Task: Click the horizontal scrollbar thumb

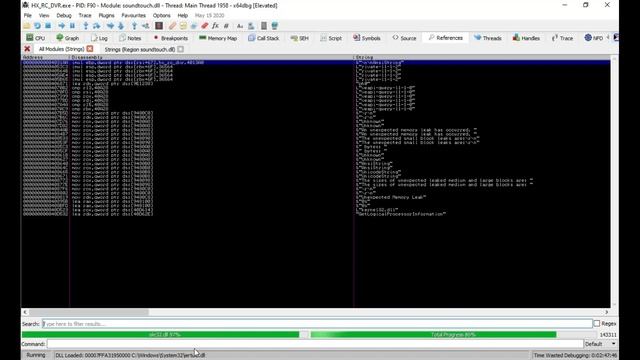Action: pos(89,312)
